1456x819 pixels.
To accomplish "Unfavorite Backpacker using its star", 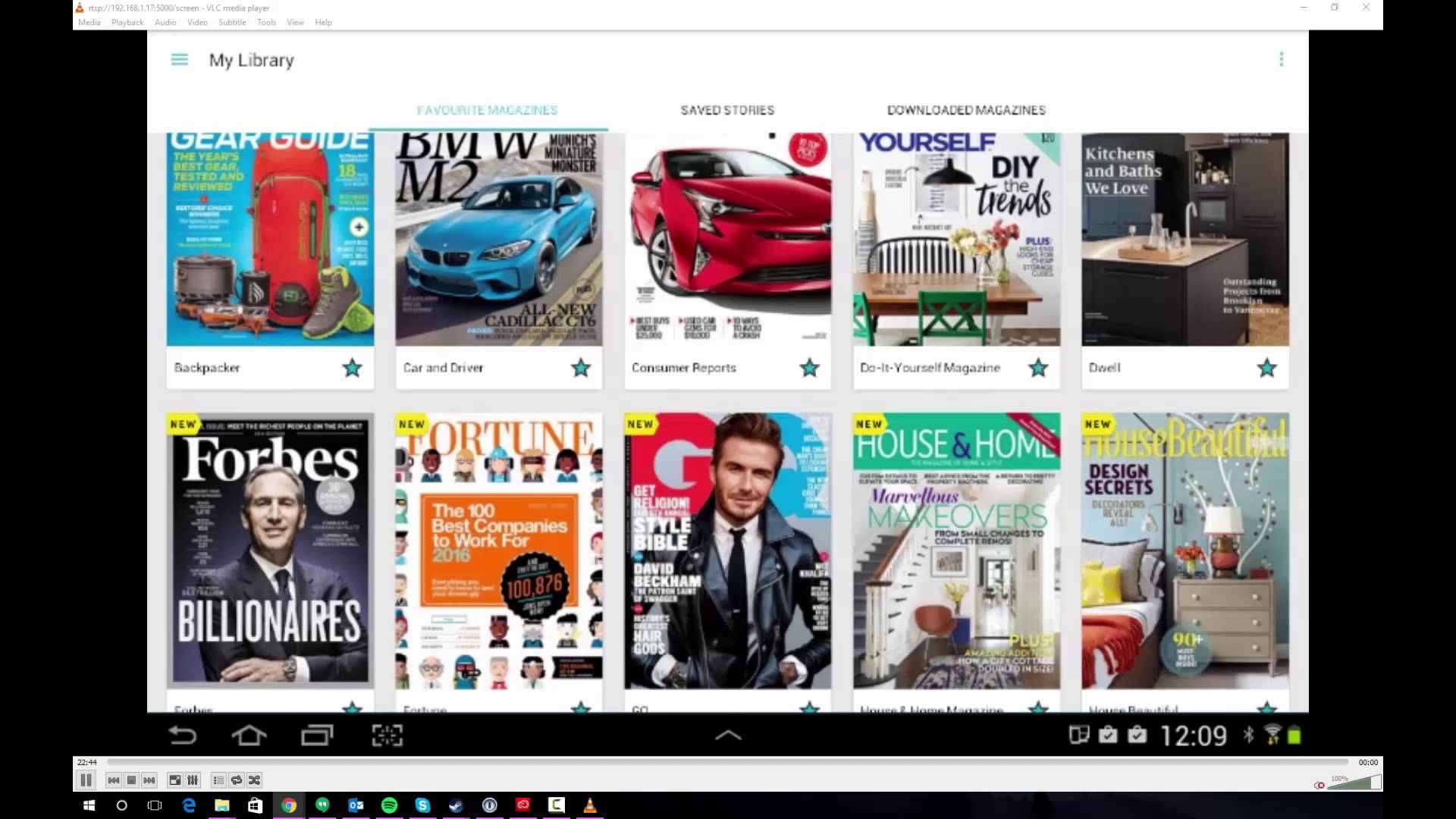I will click(352, 369).
